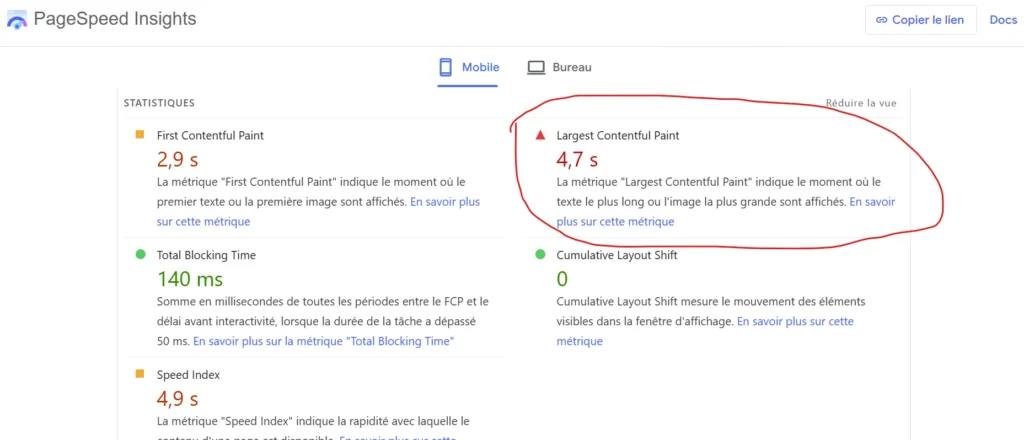Click the PageSpeed Insights logo icon
Image resolution: width=1024 pixels, height=440 pixels.
(17, 20)
